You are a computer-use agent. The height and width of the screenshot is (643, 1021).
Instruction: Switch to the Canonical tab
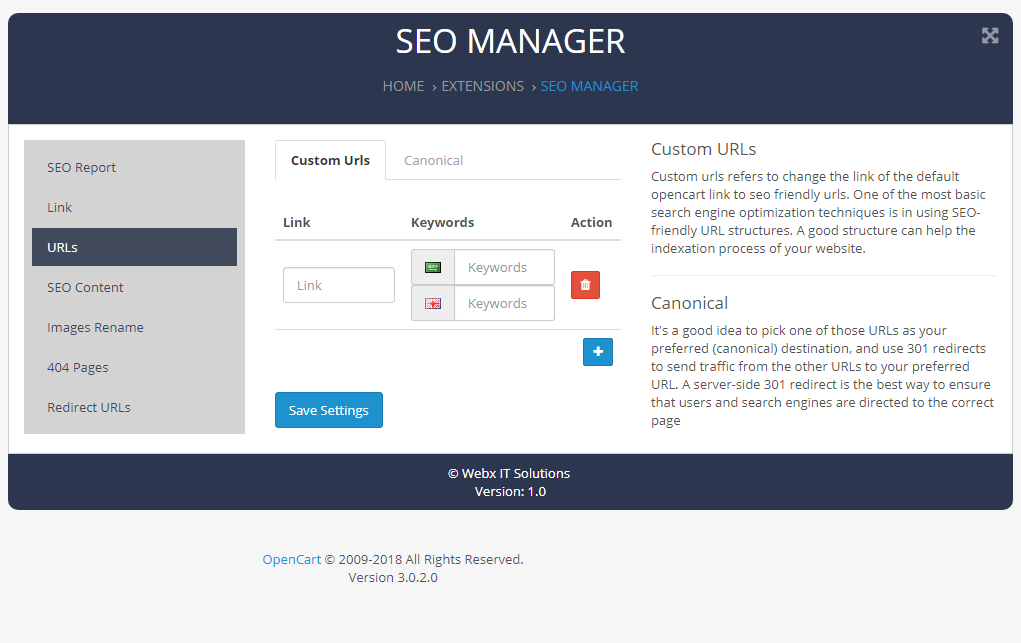tap(433, 160)
